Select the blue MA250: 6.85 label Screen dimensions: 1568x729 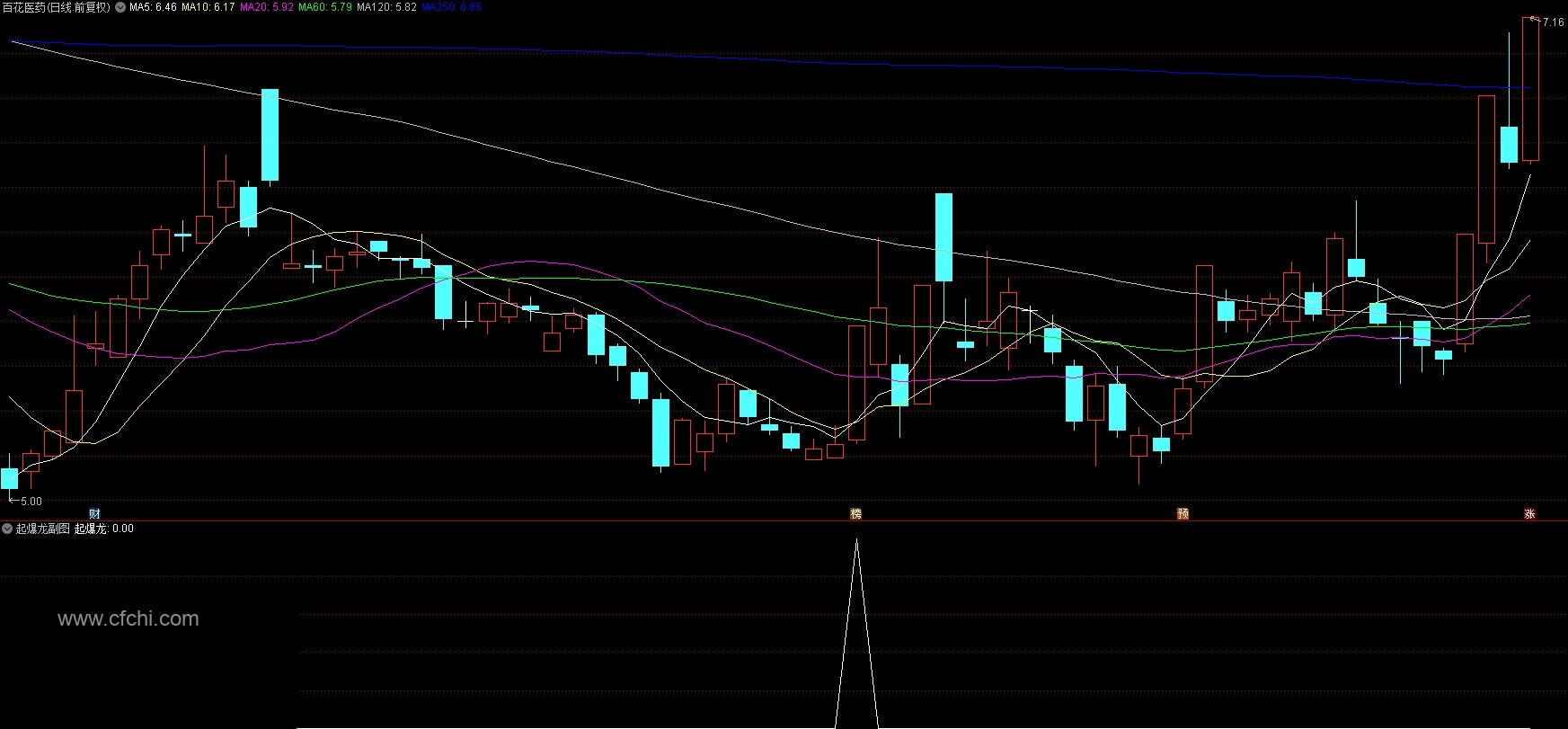coord(451,7)
